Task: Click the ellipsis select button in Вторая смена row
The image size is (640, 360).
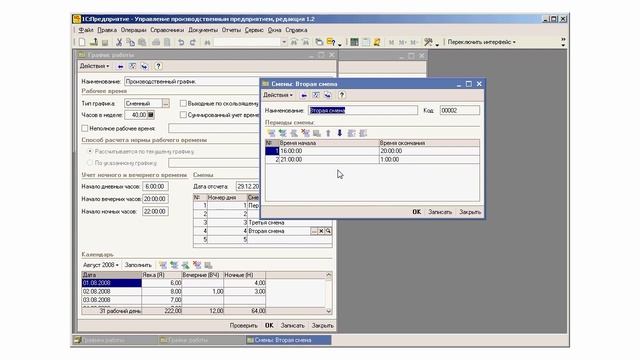Action: coord(314,231)
